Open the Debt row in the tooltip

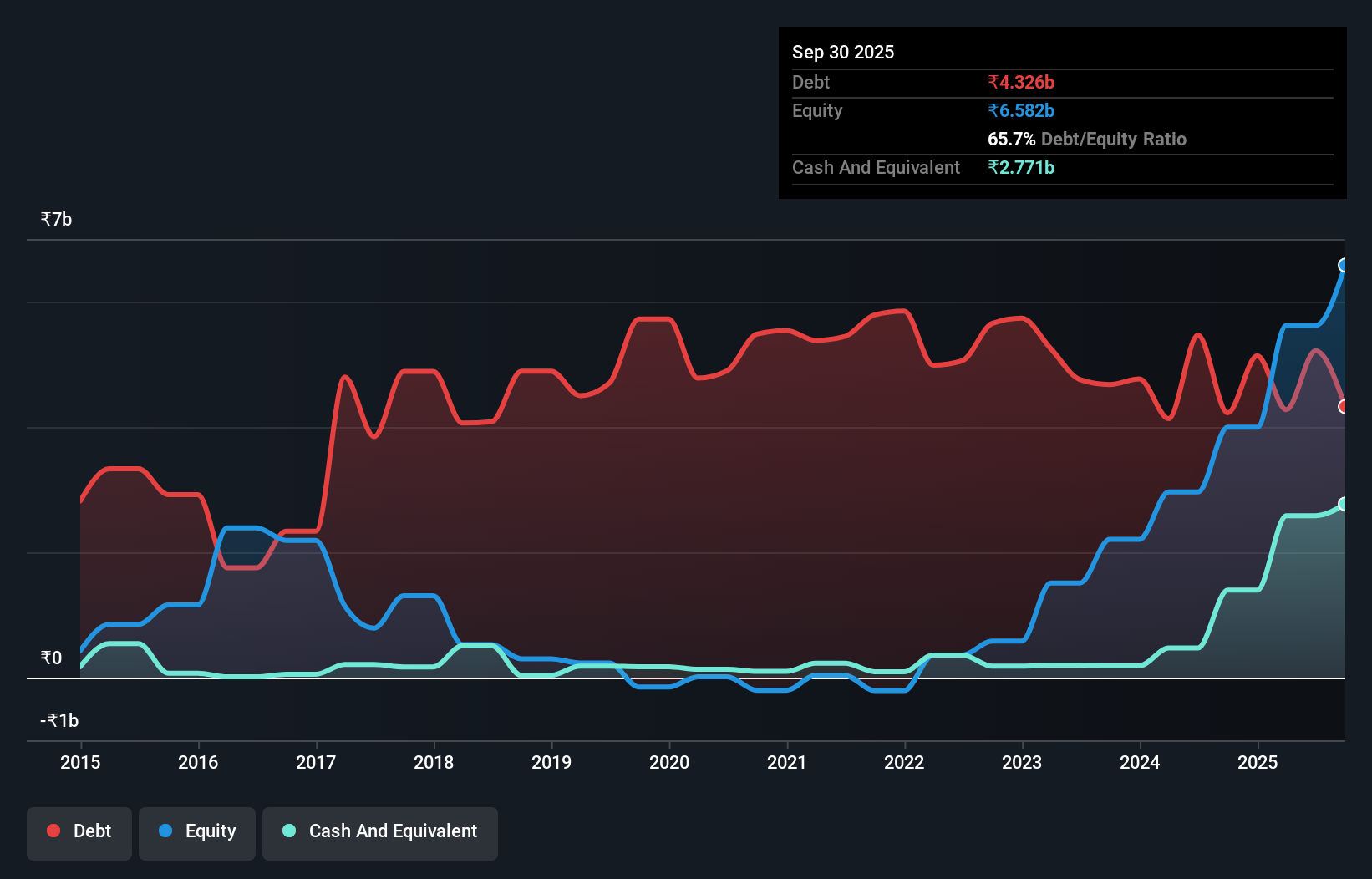(810, 82)
